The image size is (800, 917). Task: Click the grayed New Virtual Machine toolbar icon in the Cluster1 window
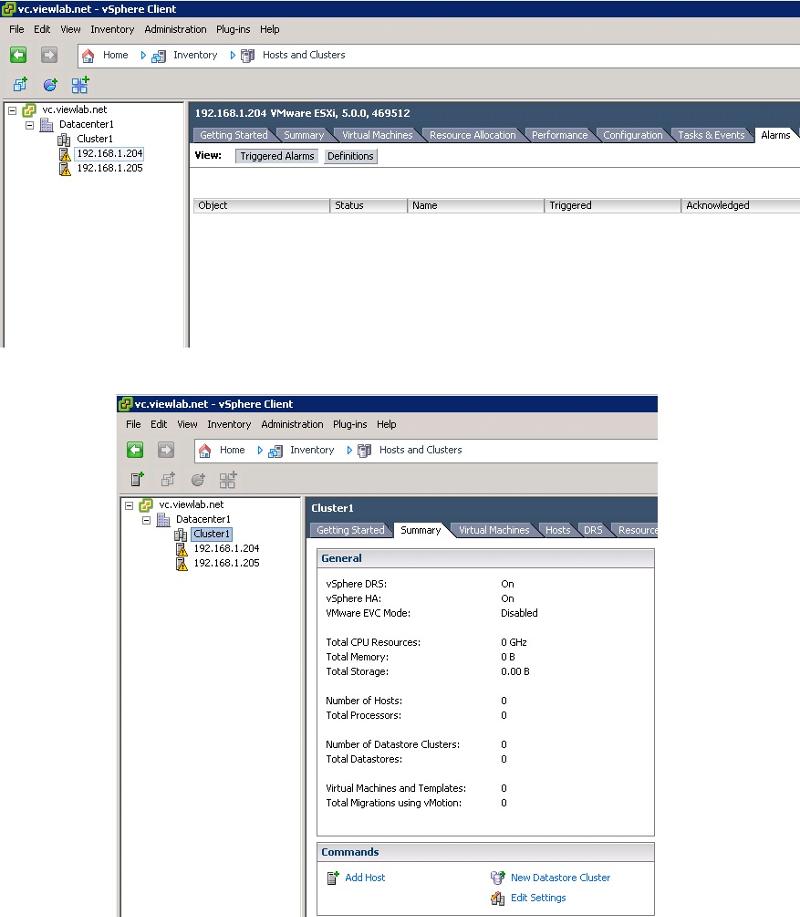click(x=168, y=480)
